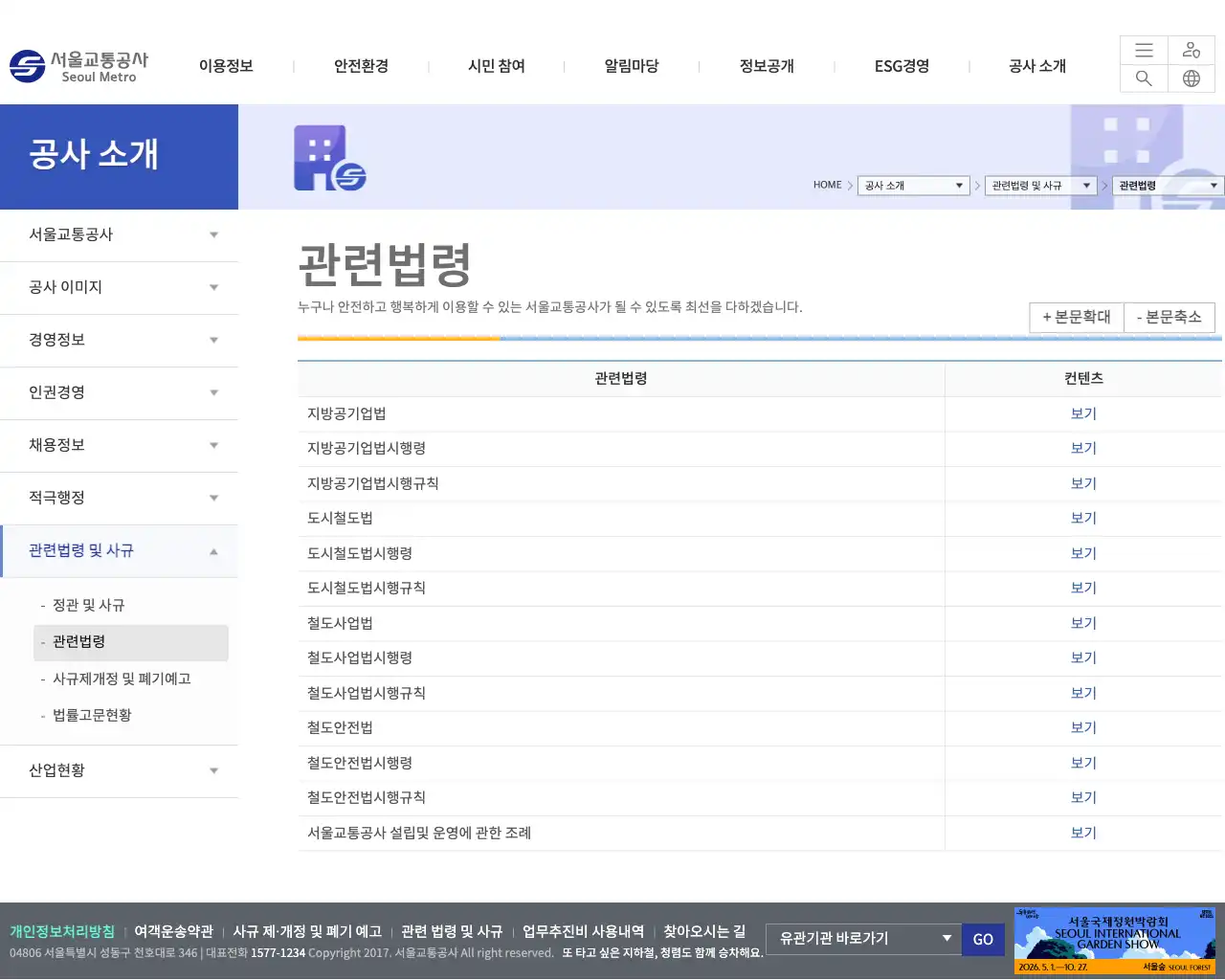Viewport: 1225px width, 980px height.
Task: Click the 관련법령 column header
Action: pos(621,379)
